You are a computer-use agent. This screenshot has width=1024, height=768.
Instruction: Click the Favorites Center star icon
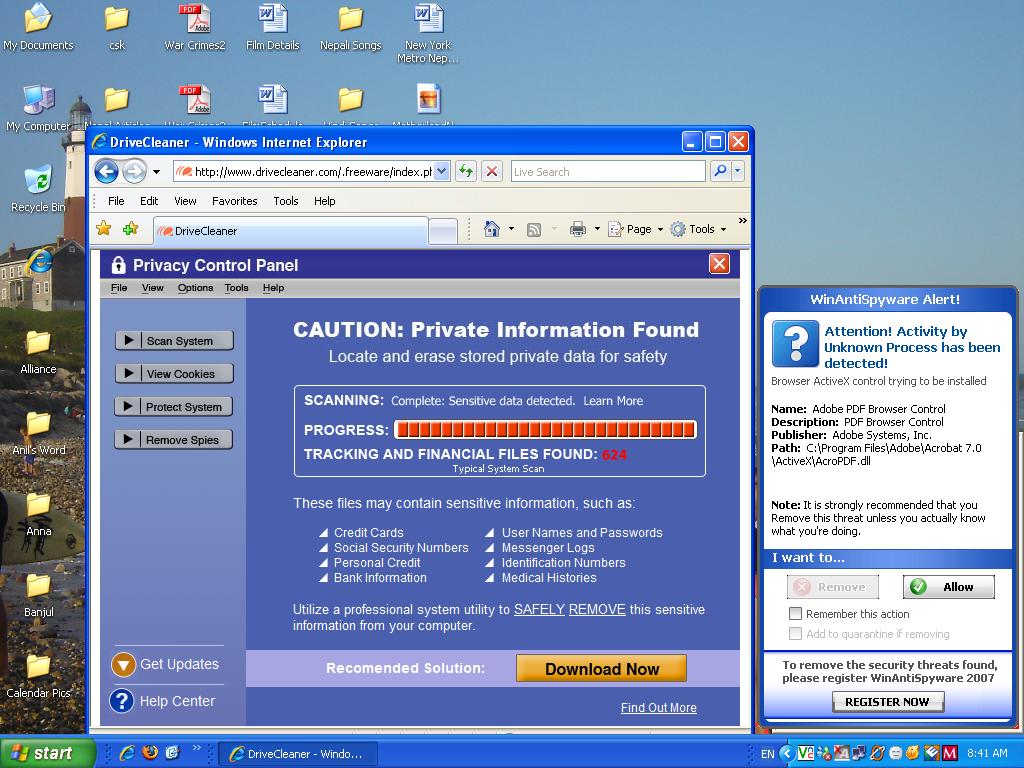[x=103, y=229]
